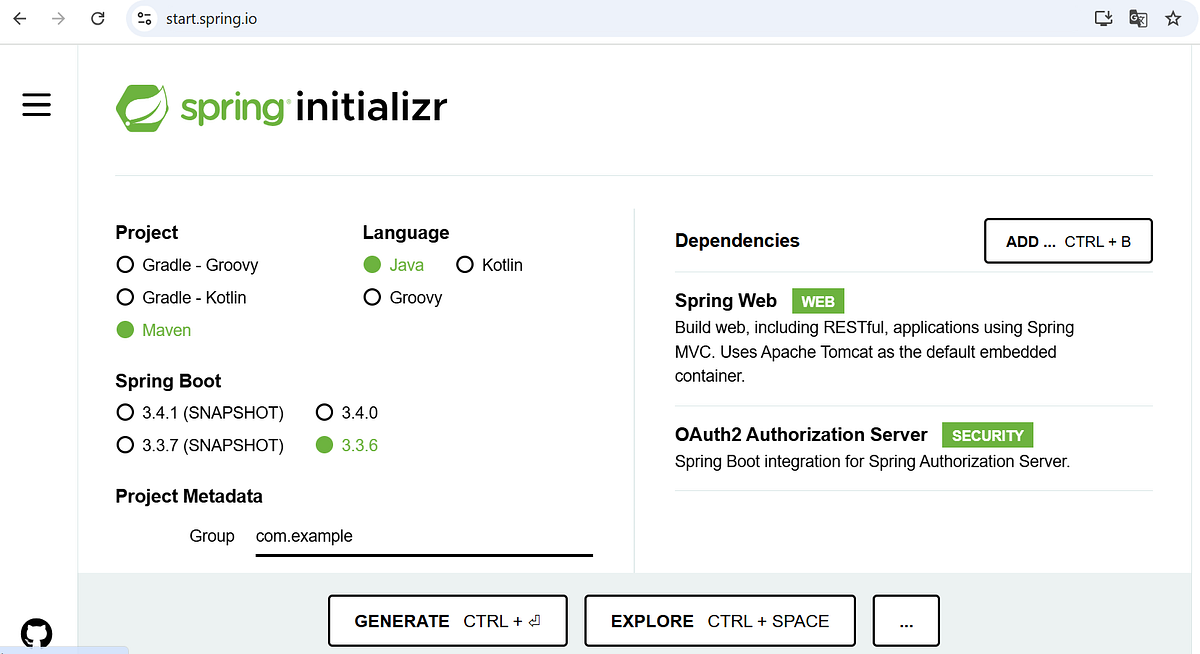This screenshot has width=1200, height=654.
Task: Select 3.3.7 (SNAPSHOT) Spring Boot version
Action: [200, 445]
